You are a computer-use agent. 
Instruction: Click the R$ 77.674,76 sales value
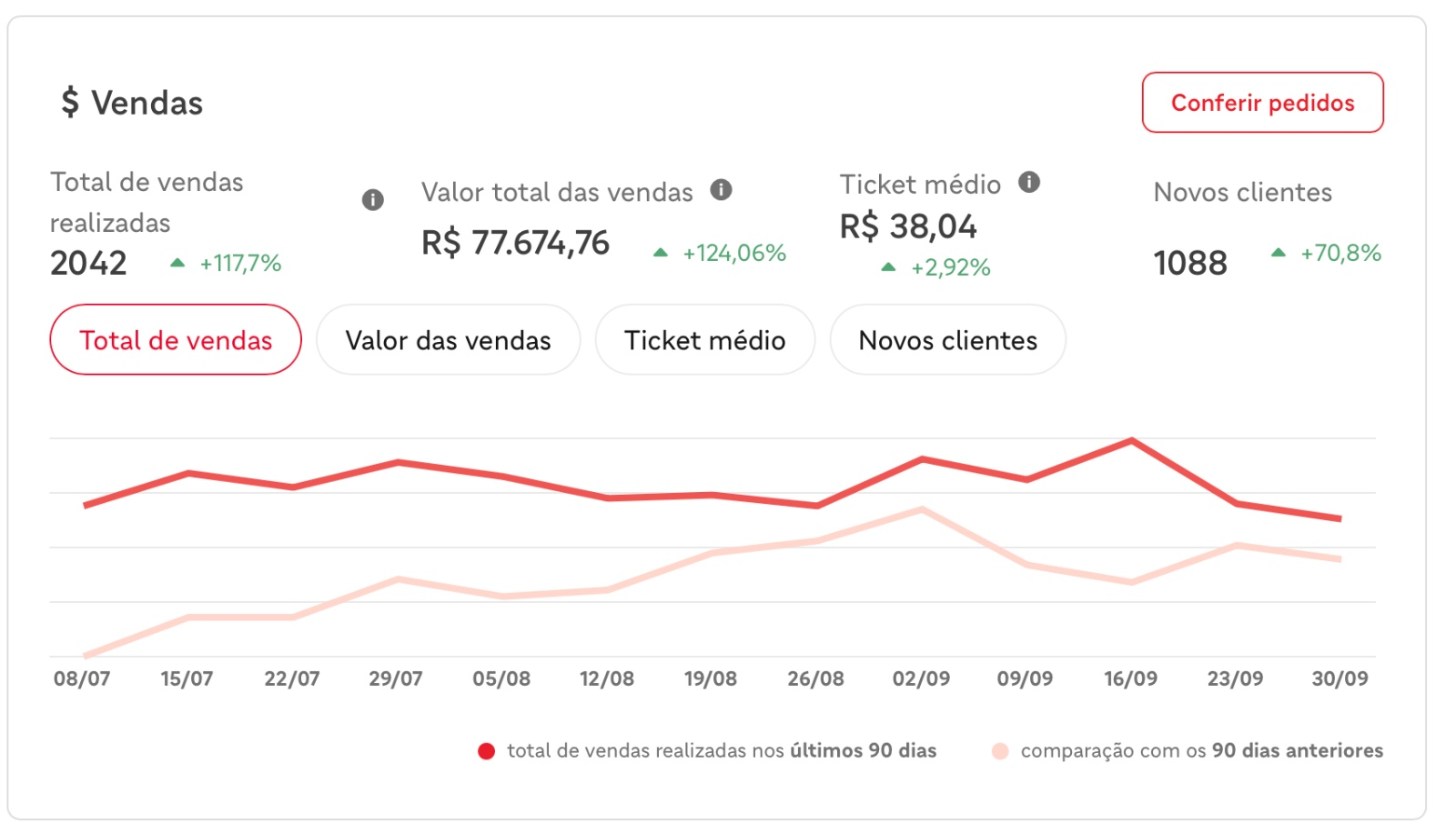tap(515, 244)
